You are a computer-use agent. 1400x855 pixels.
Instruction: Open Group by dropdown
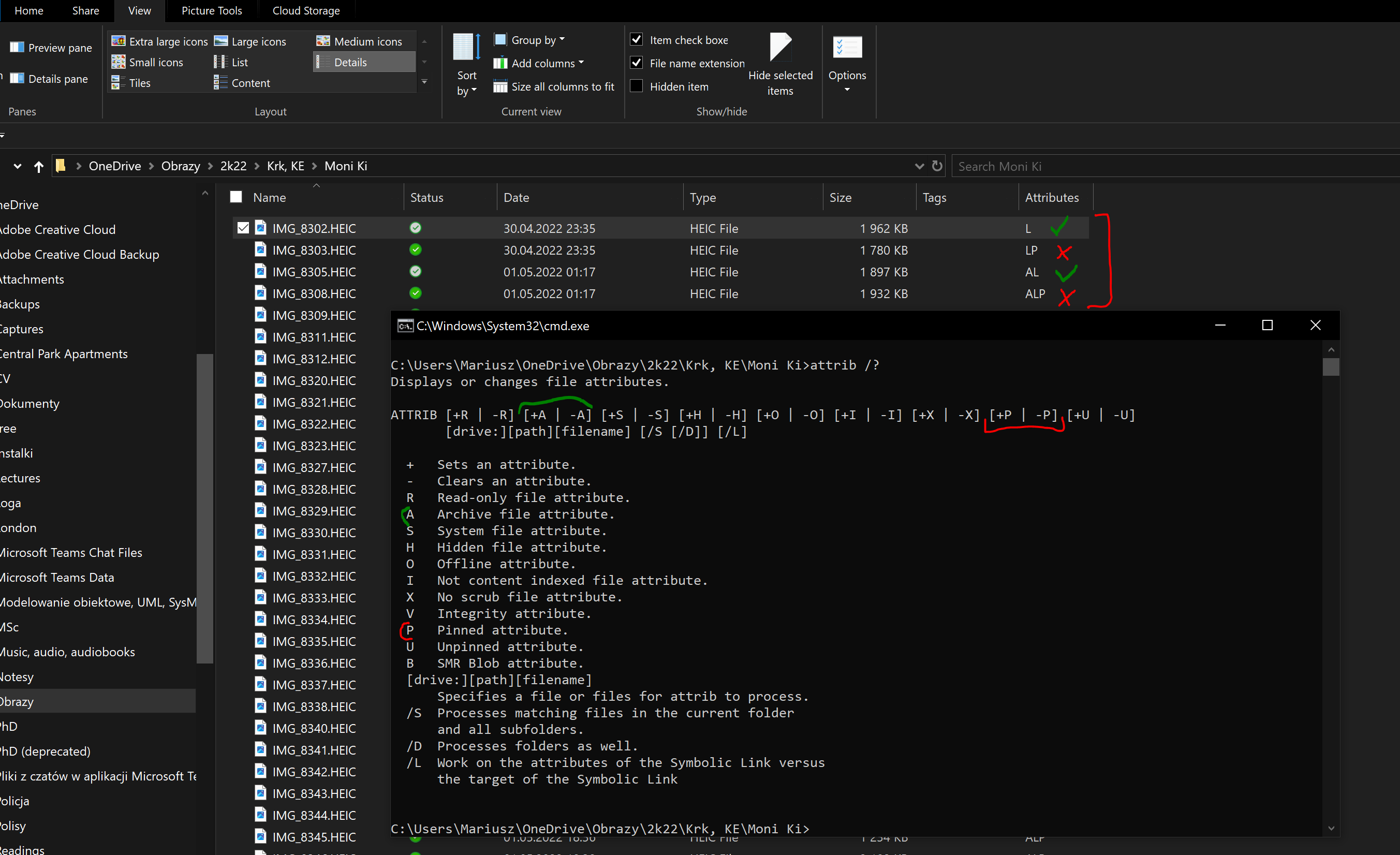point(529,40)
